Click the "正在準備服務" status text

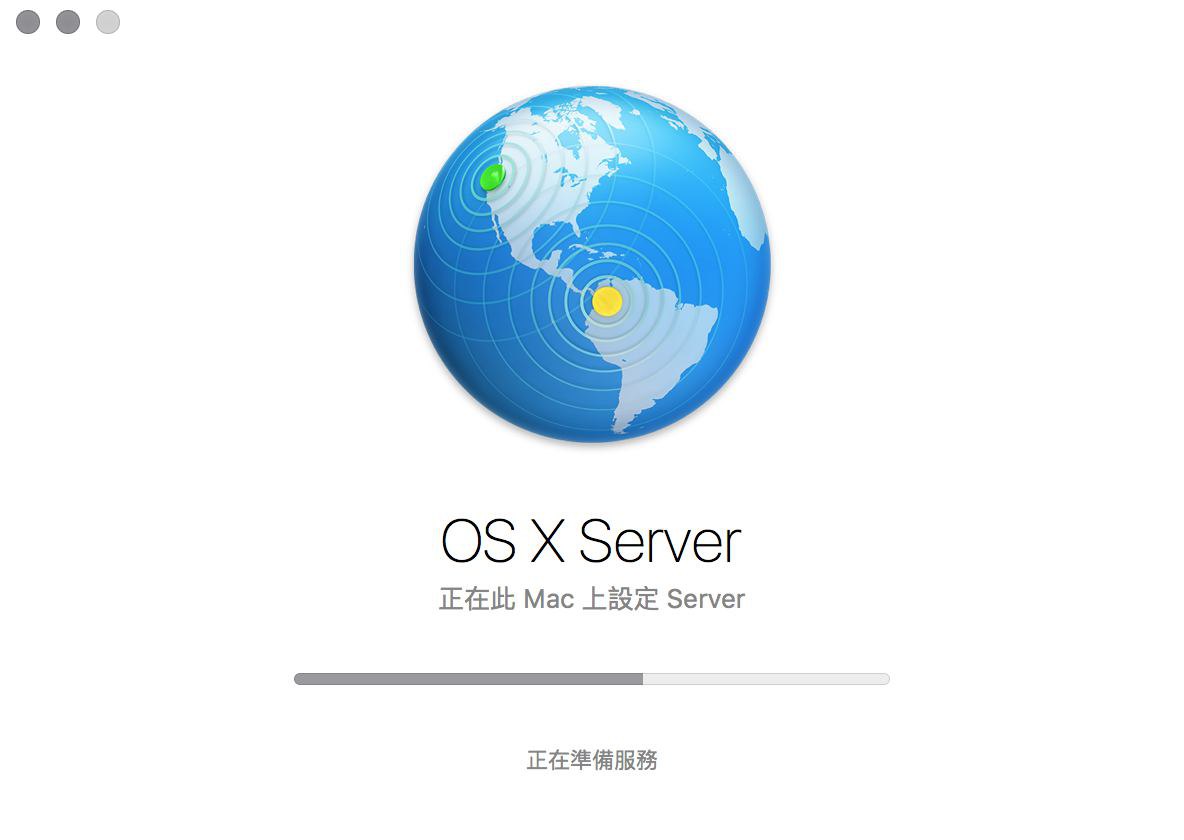(x=592, y=760)
